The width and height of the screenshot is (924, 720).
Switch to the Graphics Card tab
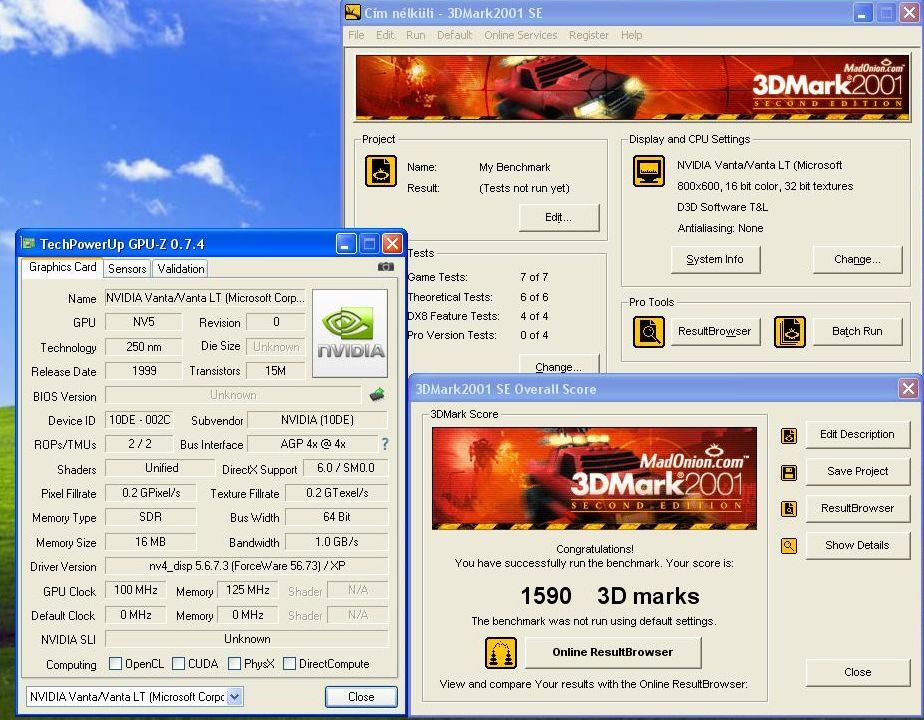click(62, 267)
